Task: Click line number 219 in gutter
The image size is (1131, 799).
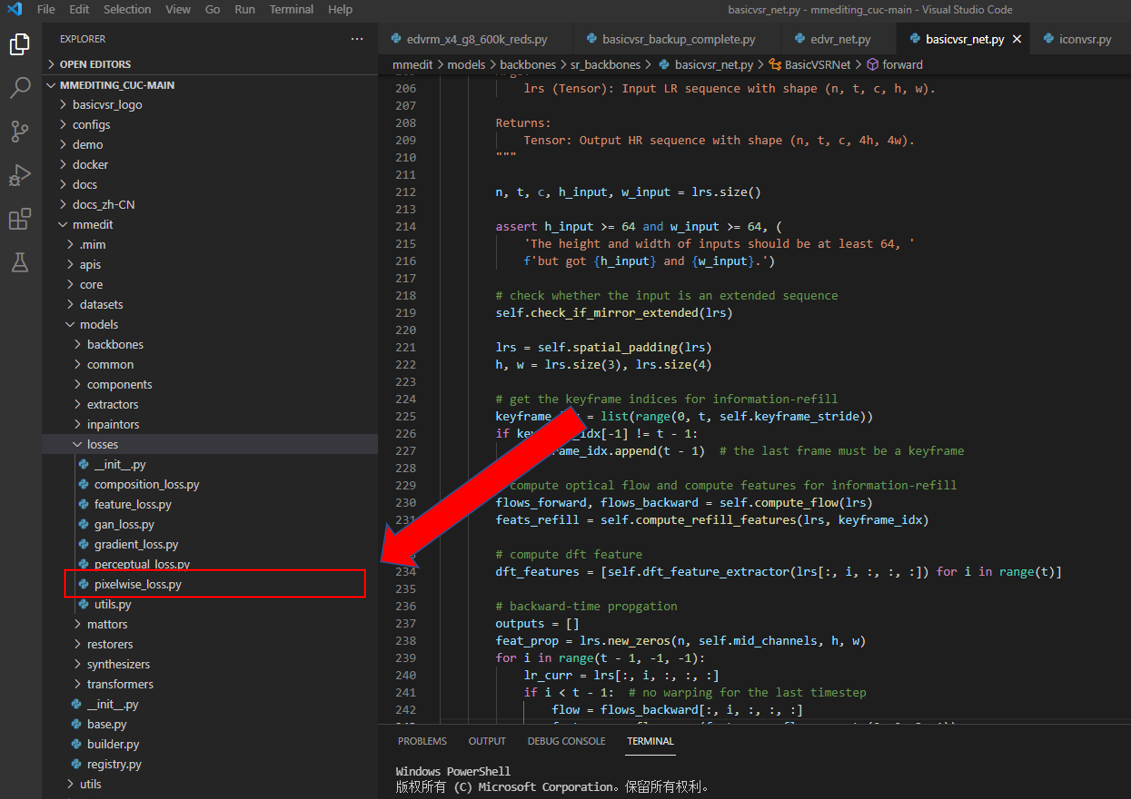Action: pyautogui.click(x=405, y=313)
